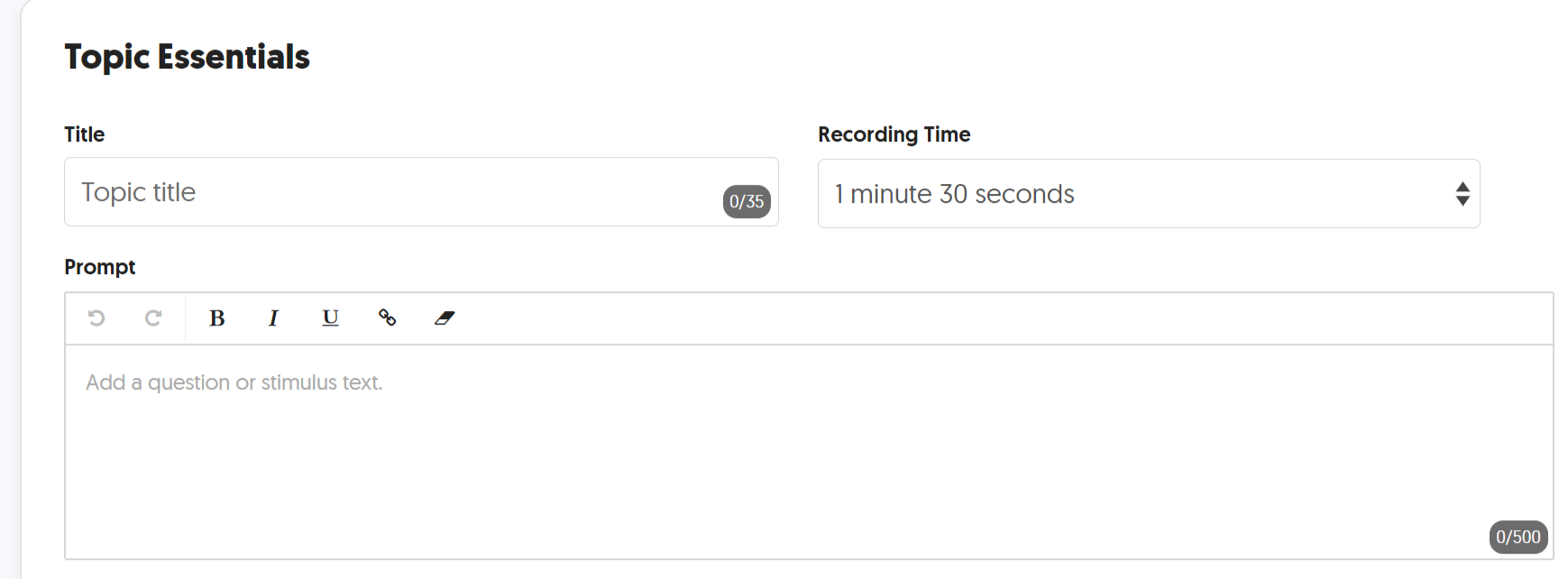Screen dimensions: 1568x579
Task: Toggle bold formatting in the prompt editor
Action: point(216,317)
